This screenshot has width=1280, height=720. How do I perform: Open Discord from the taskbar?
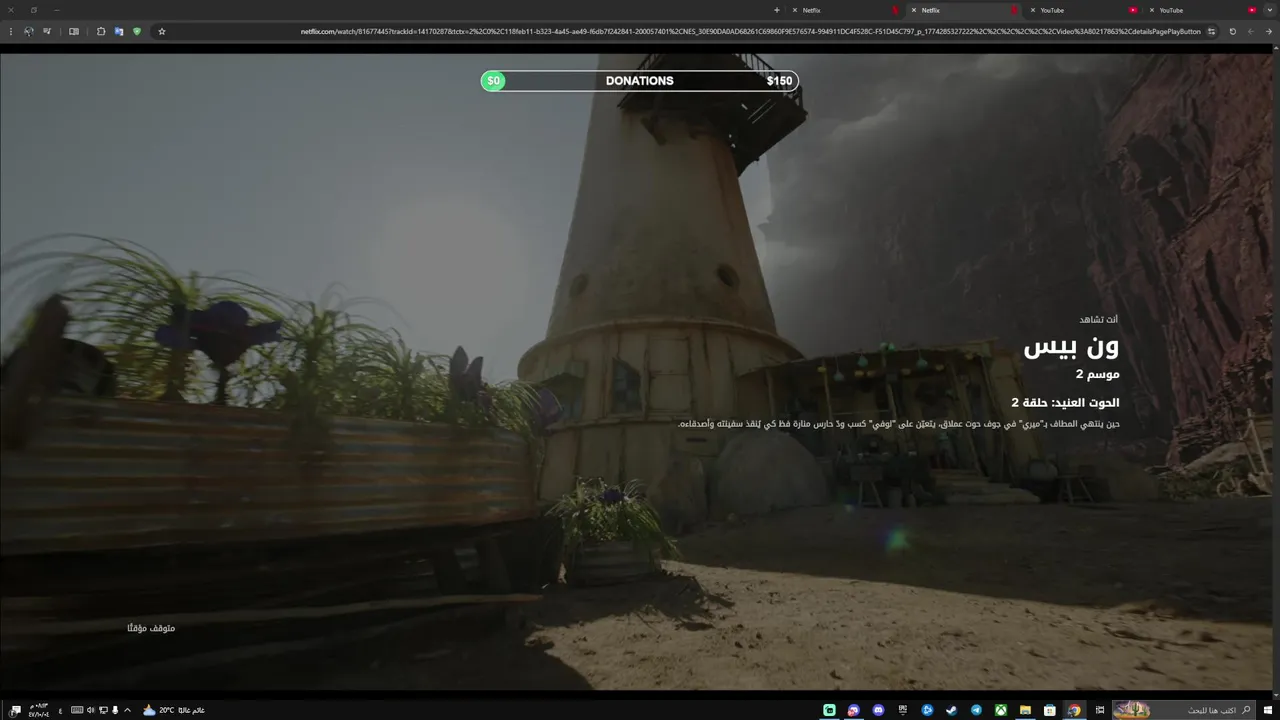(878, 710)
